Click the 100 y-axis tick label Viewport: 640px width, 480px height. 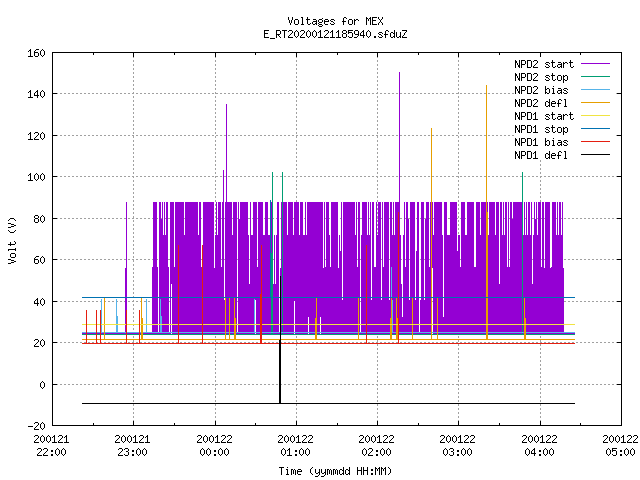tap(36, 177)
